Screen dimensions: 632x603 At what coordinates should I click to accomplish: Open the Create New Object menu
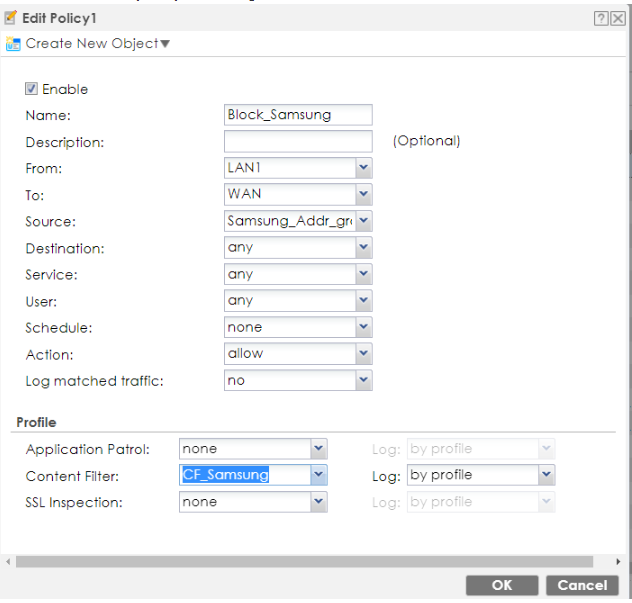pyautogui.click(x=97, y=44)
